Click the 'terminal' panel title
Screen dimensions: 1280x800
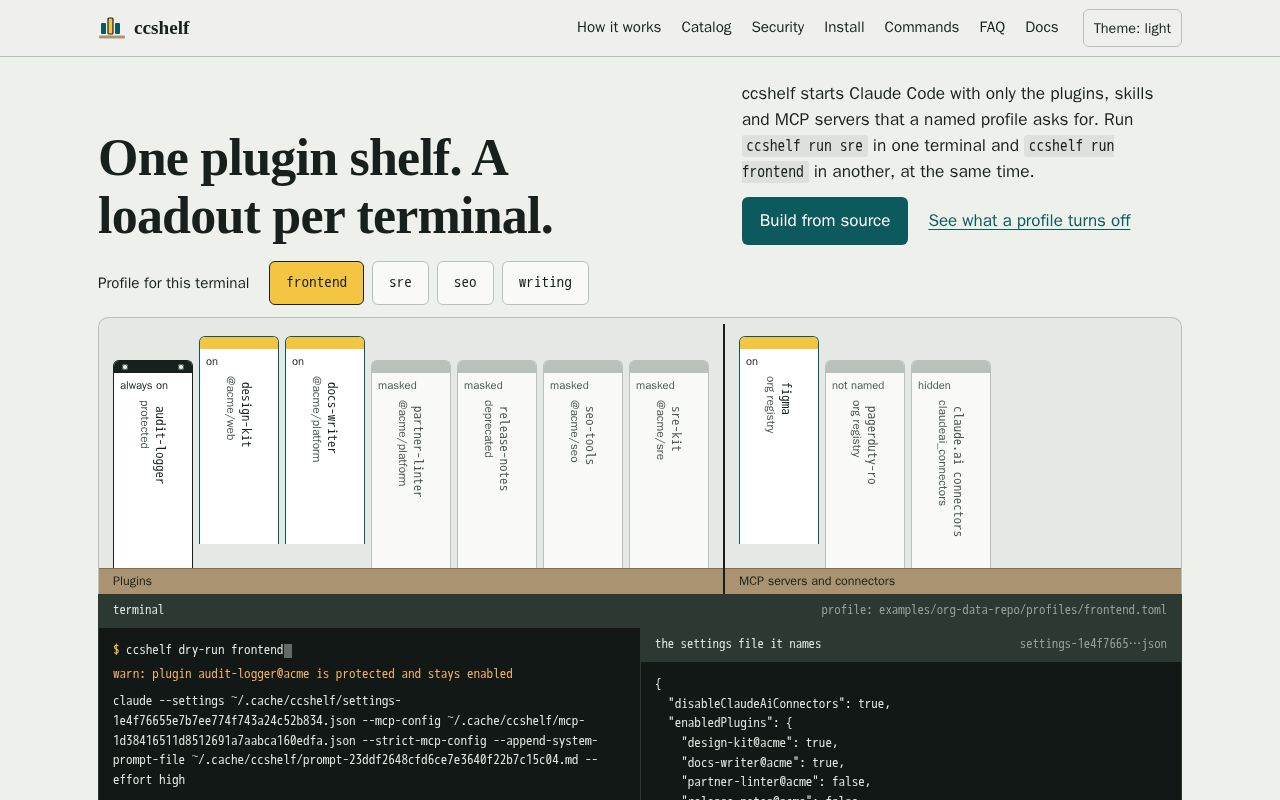point(138,610)
